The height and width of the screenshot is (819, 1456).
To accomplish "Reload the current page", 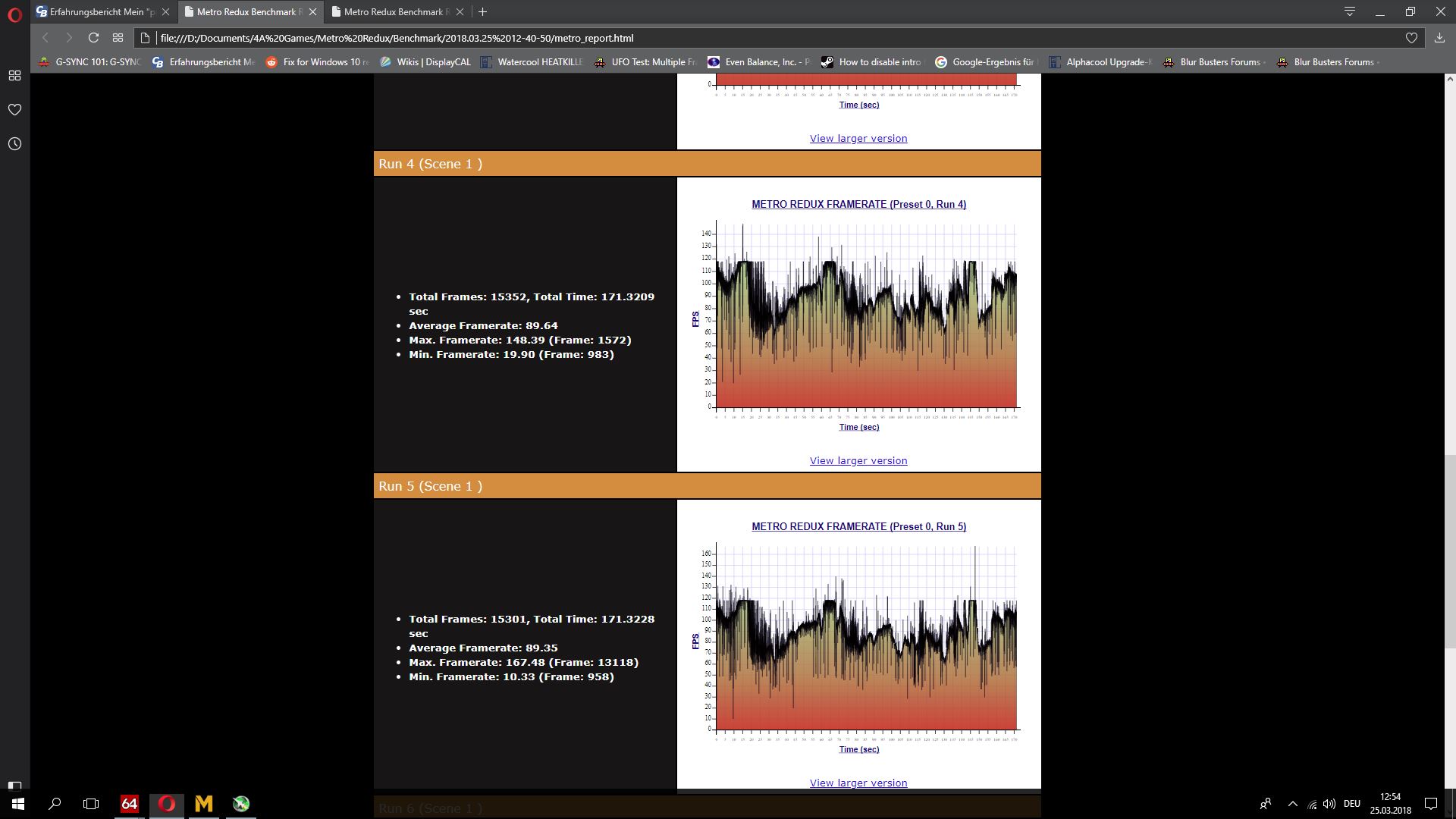I will [x=93, y=38].
